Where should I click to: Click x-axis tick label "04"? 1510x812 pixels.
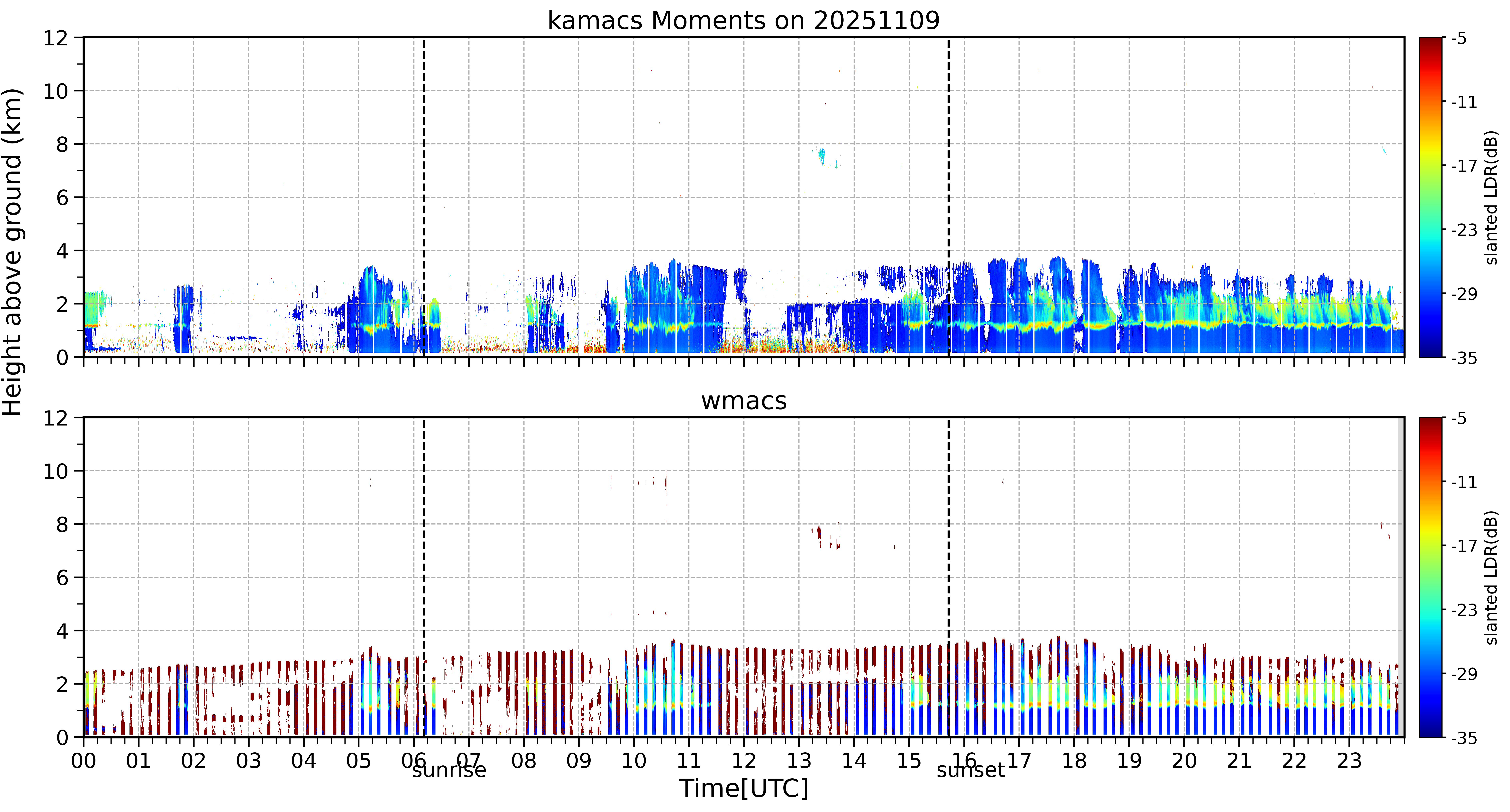point(304,761)
